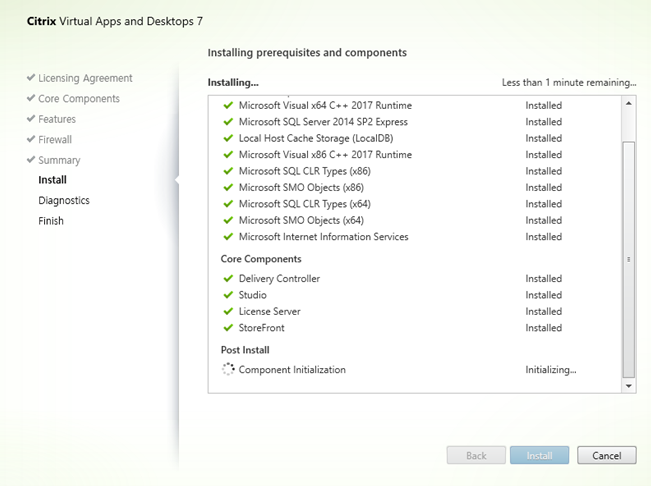Click the Citrix Virtual Apps and Desktops 7 title

[x=115, y=21]
